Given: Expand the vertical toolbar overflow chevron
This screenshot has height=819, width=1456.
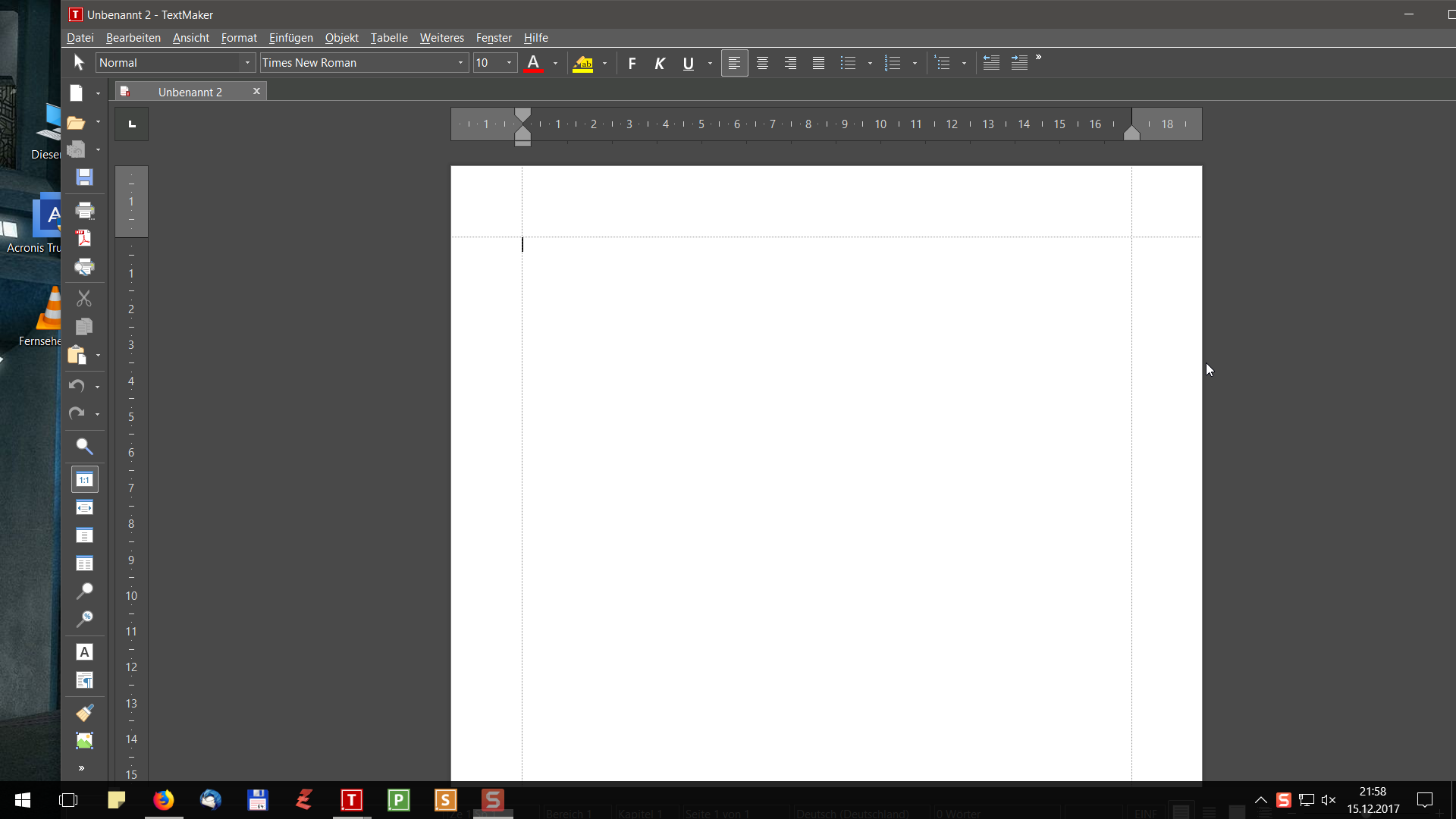Looking at the screenshot, I should pyautogui.click(x=81, y=768).
